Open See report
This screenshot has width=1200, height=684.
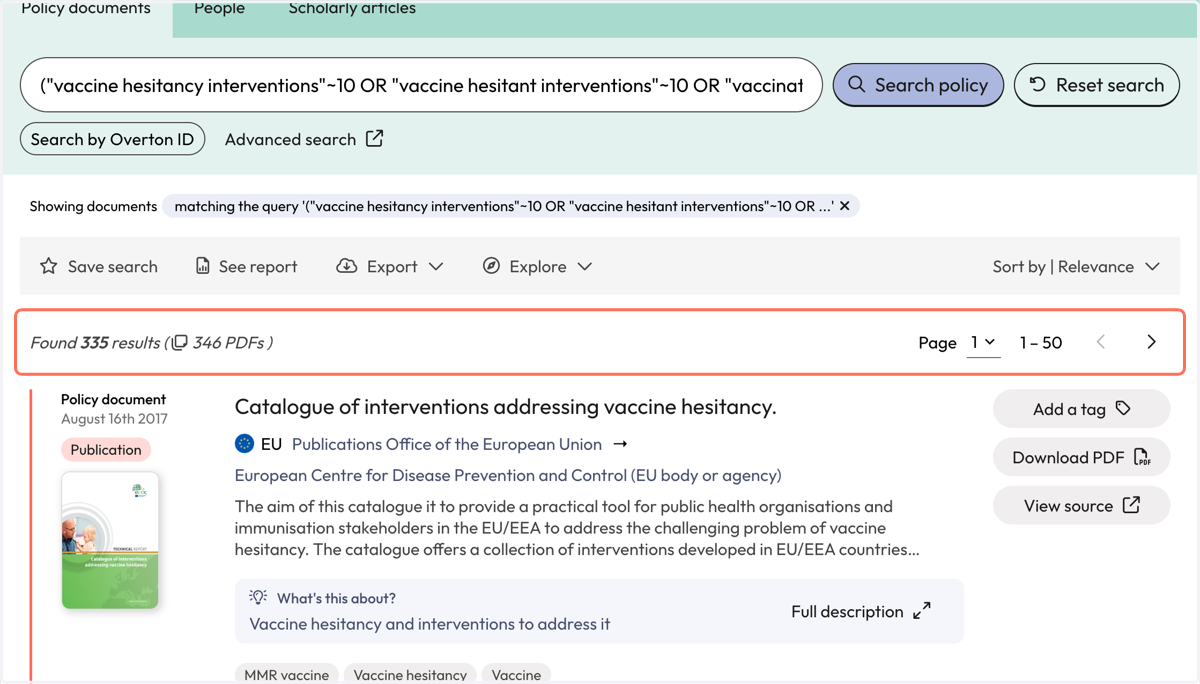click(246, 266)
